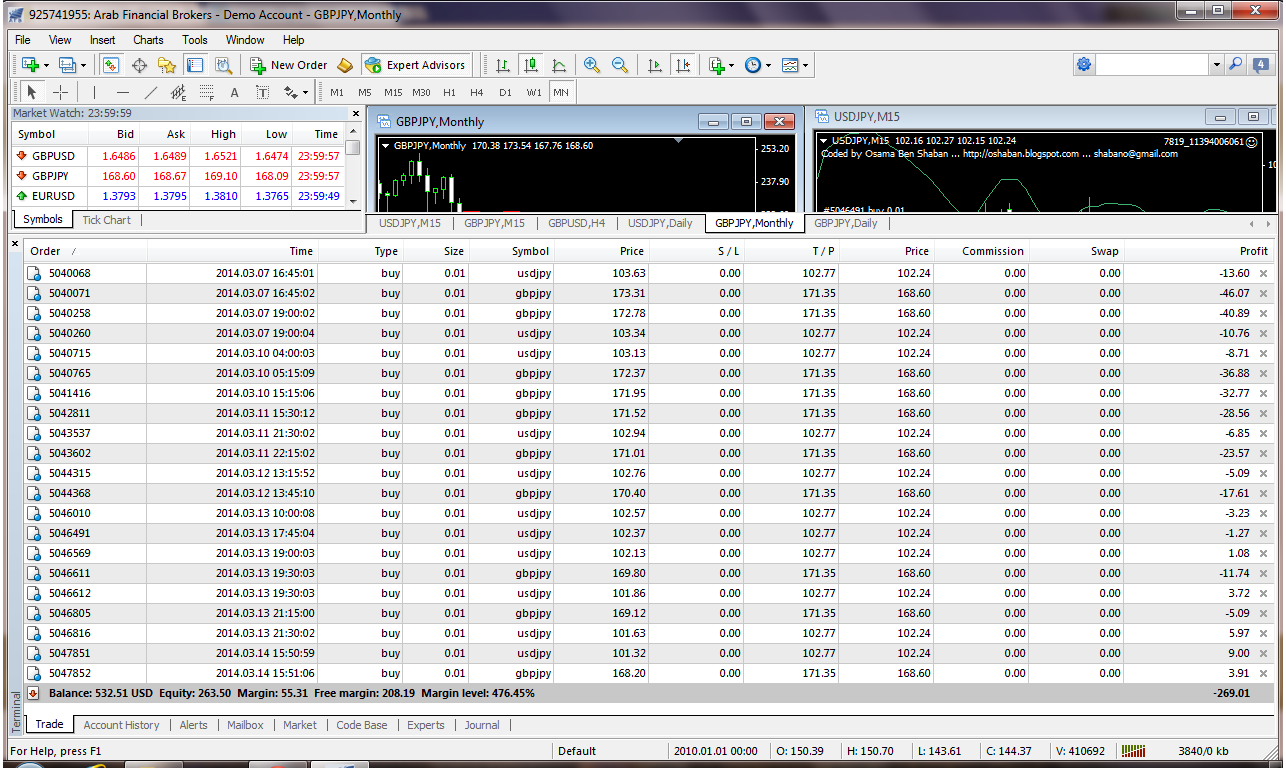
Task: Switch to D1 timeframe
Action: coord(505,92)
